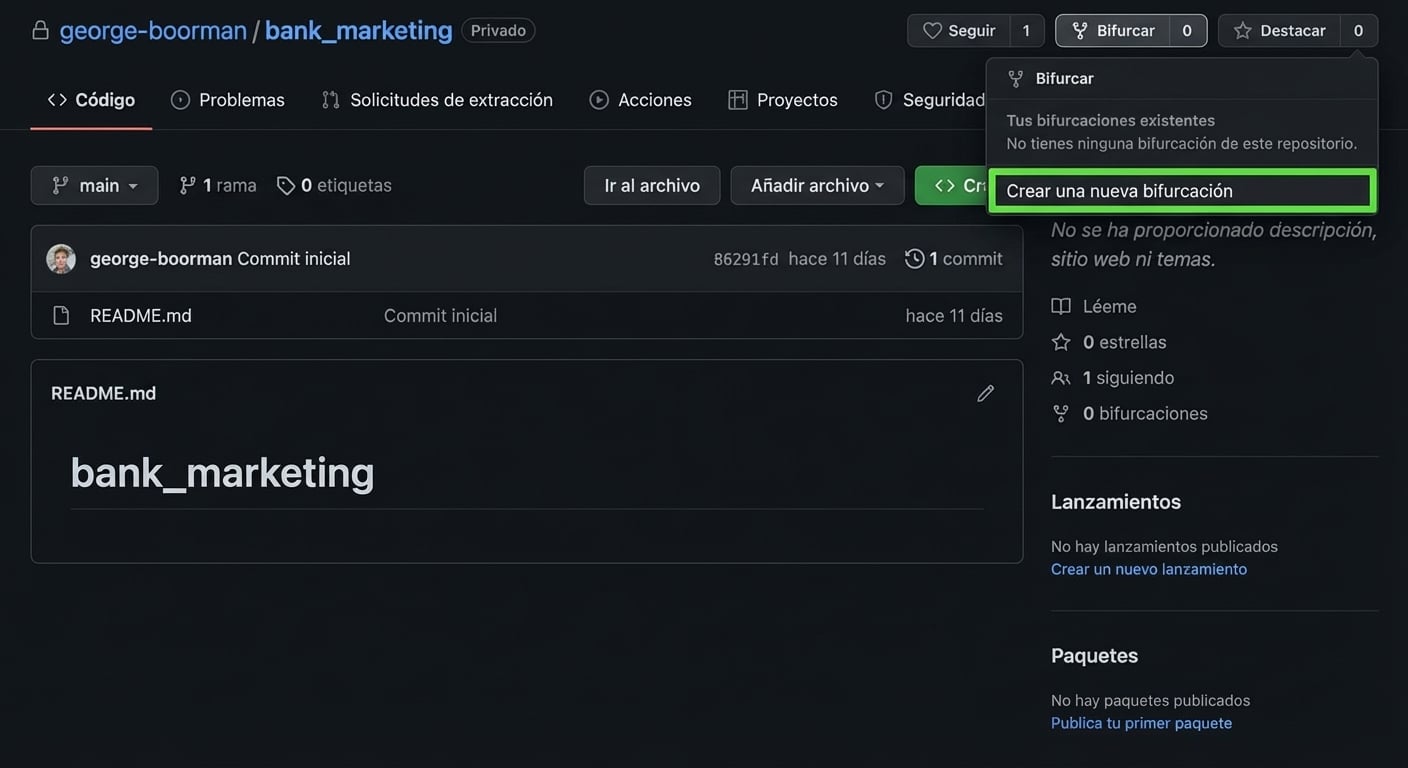1408x768 pixels.
Task: Click the commit history clock icon
Action: [915, 259]
